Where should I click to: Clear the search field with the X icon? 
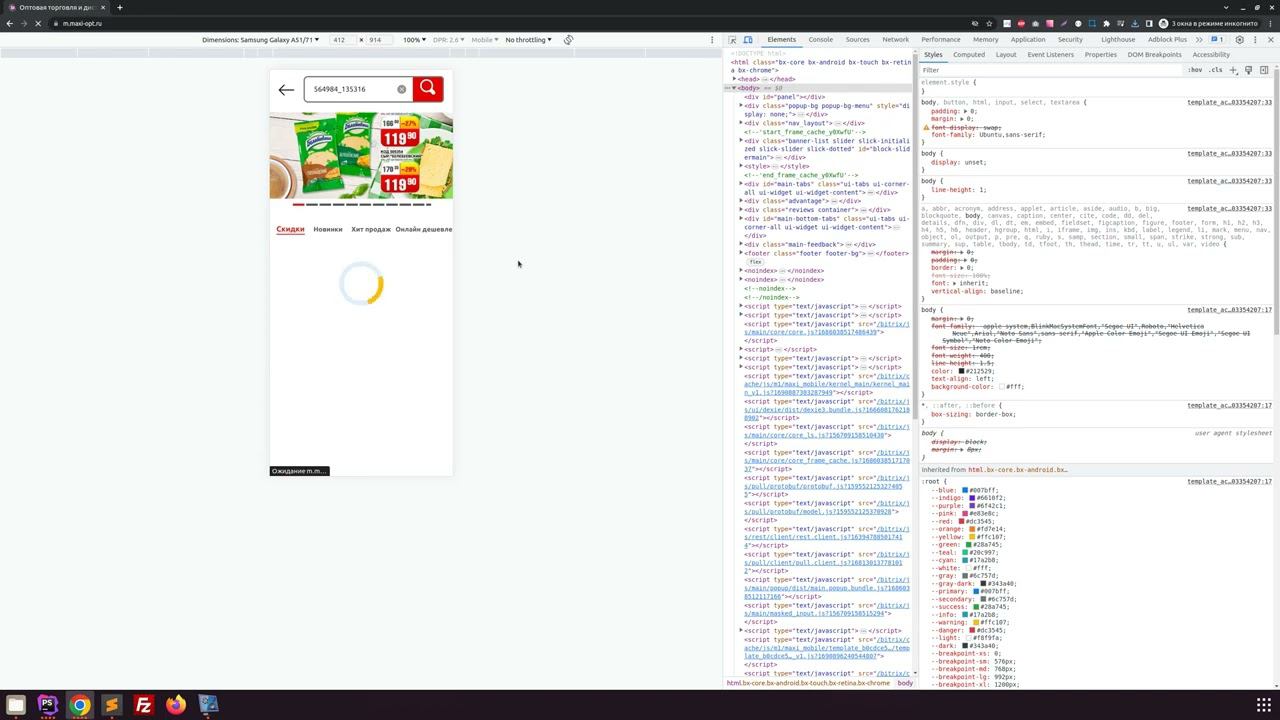[x=402, y=89]
